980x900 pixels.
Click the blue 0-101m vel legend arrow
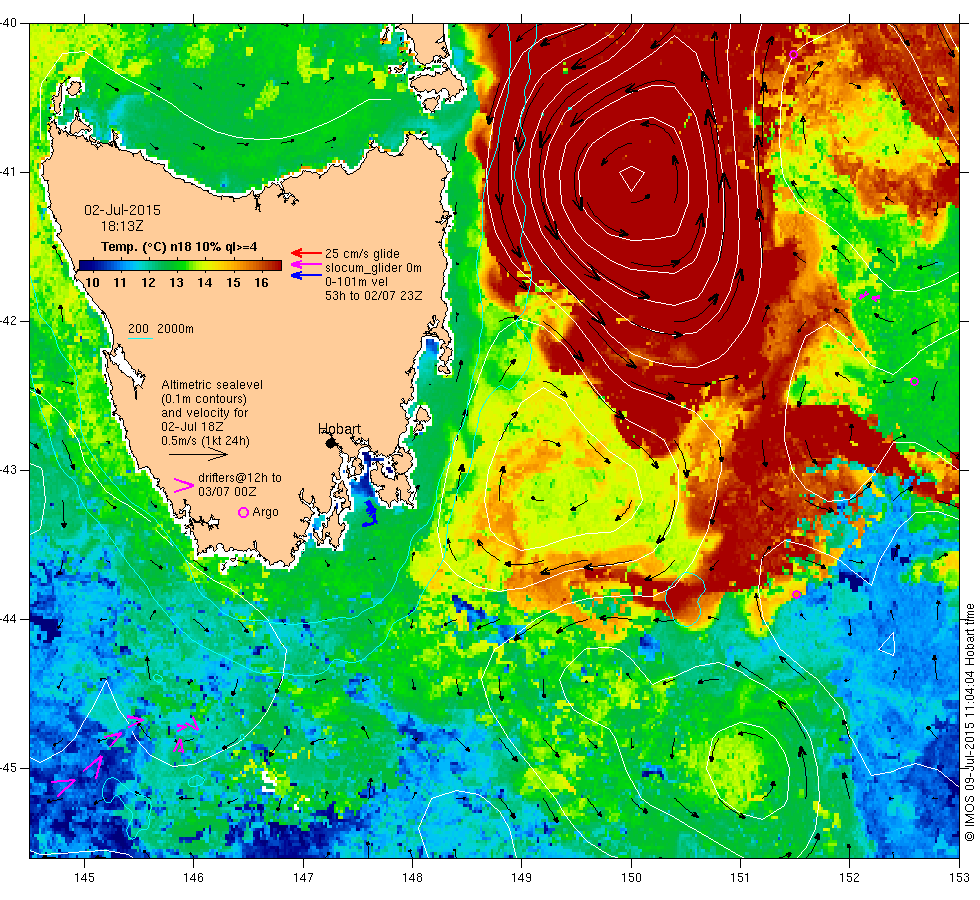(x=306, y=275)
